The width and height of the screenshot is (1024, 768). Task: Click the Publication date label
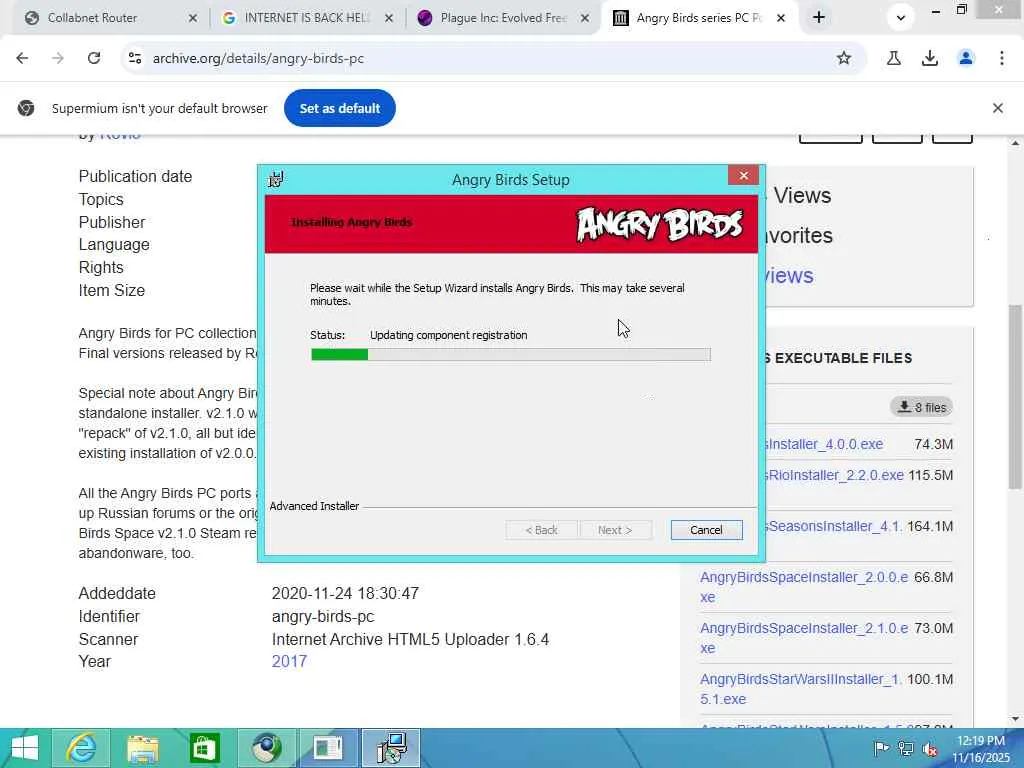[x=135, y=176]
